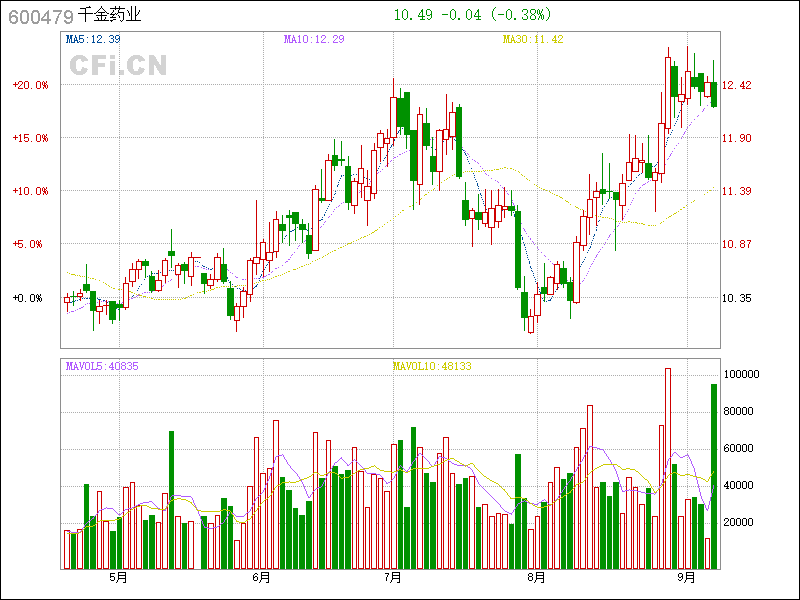Select the MA5:12.39 indicator label
Image resolution: width=800 pixels, height=600 pixels.
(93, 39)
